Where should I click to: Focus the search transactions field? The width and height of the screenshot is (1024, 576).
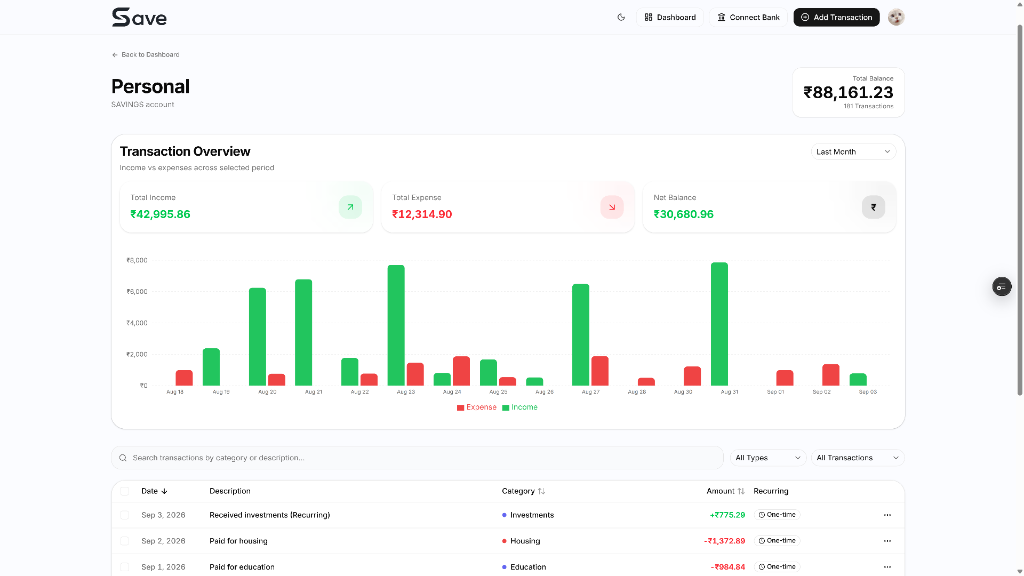[x=417, y=458]
